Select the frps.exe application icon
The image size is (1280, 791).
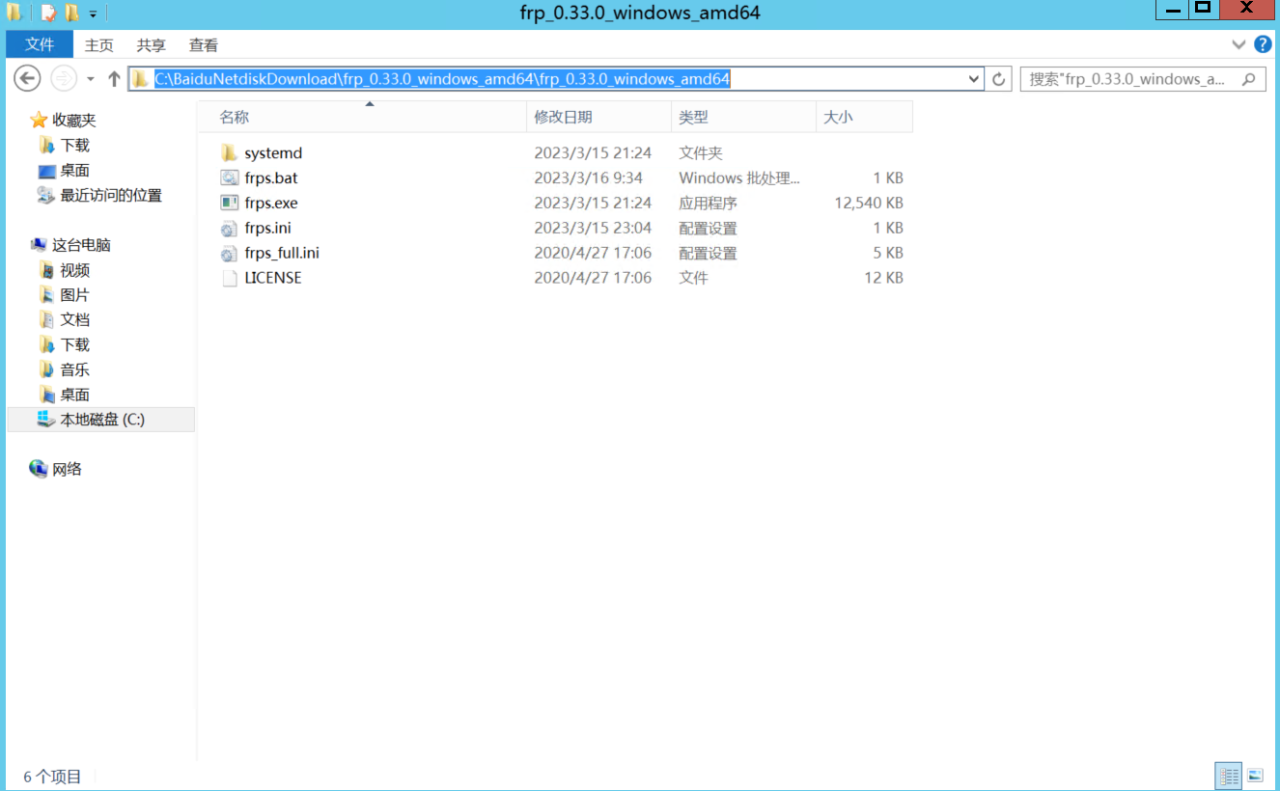point(229,203)
